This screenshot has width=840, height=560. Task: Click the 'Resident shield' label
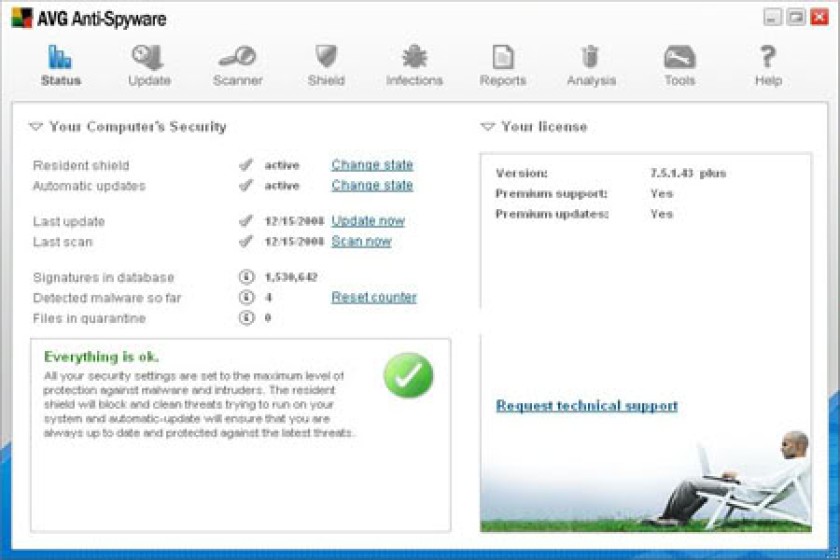81,165
